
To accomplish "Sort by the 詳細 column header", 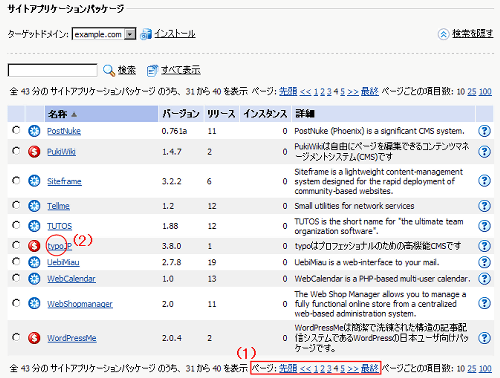I will pyautogui.click(x=383, y=114).
